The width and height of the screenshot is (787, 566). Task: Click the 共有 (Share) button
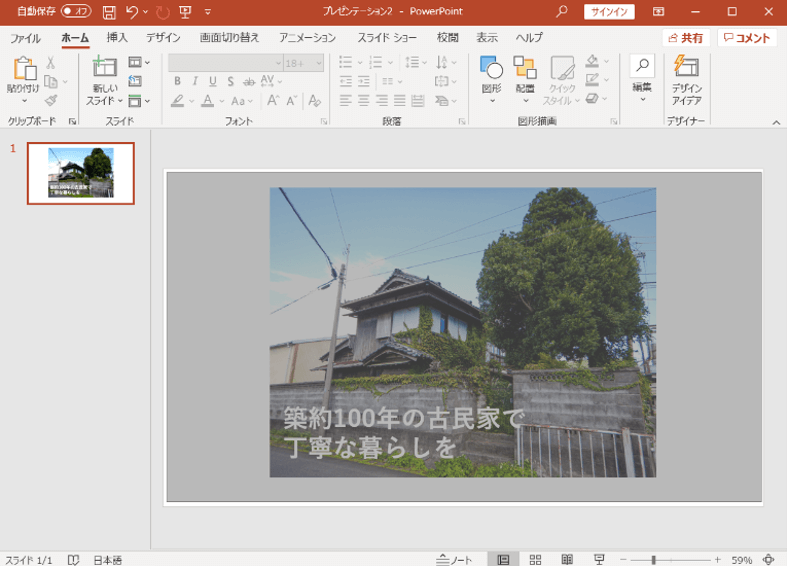click(685, 38)
